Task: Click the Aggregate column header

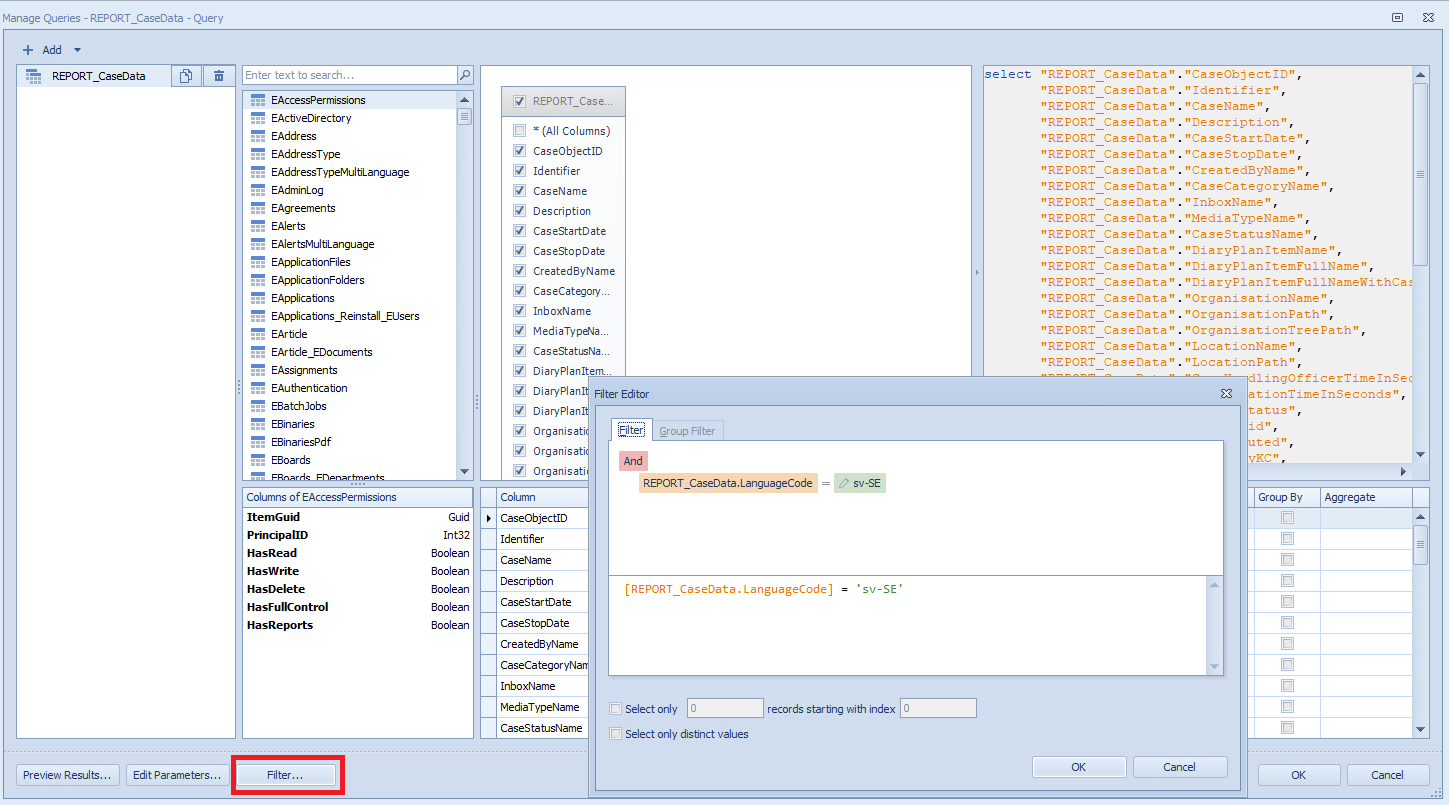Action: (1365, 497)
